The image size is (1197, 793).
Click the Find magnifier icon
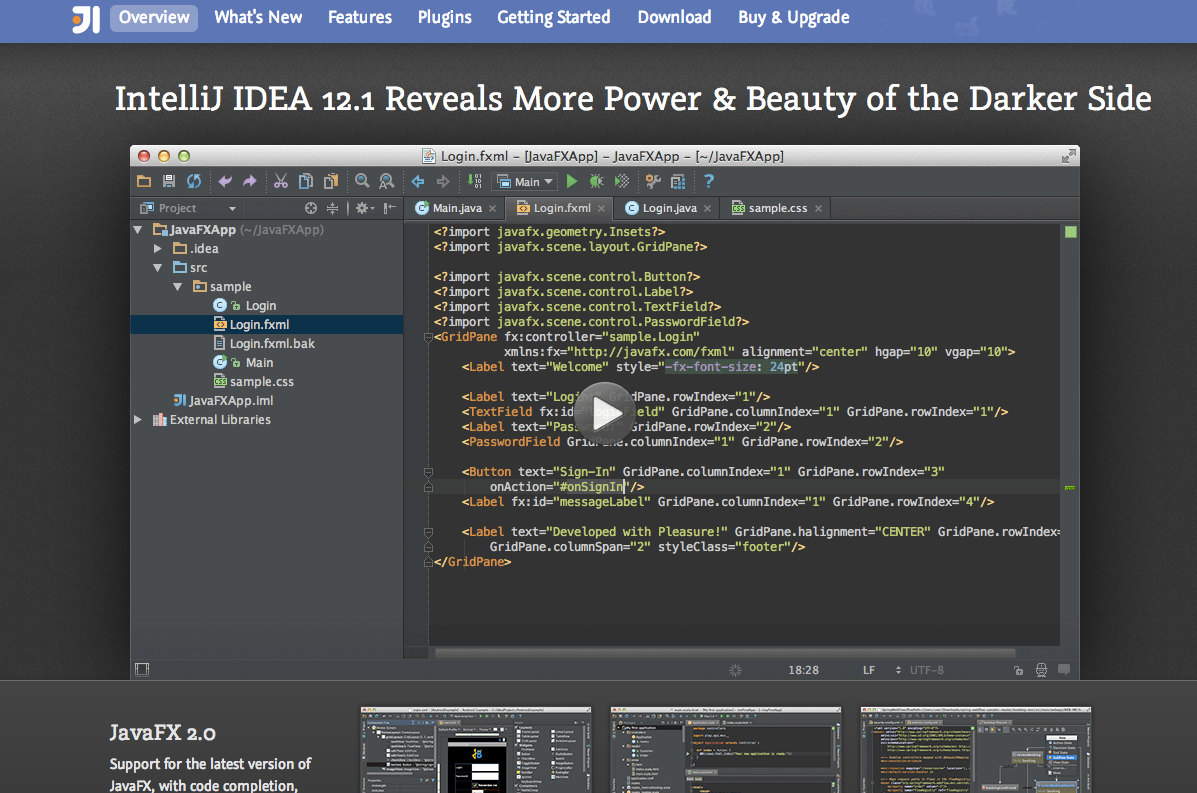[362, 181]
